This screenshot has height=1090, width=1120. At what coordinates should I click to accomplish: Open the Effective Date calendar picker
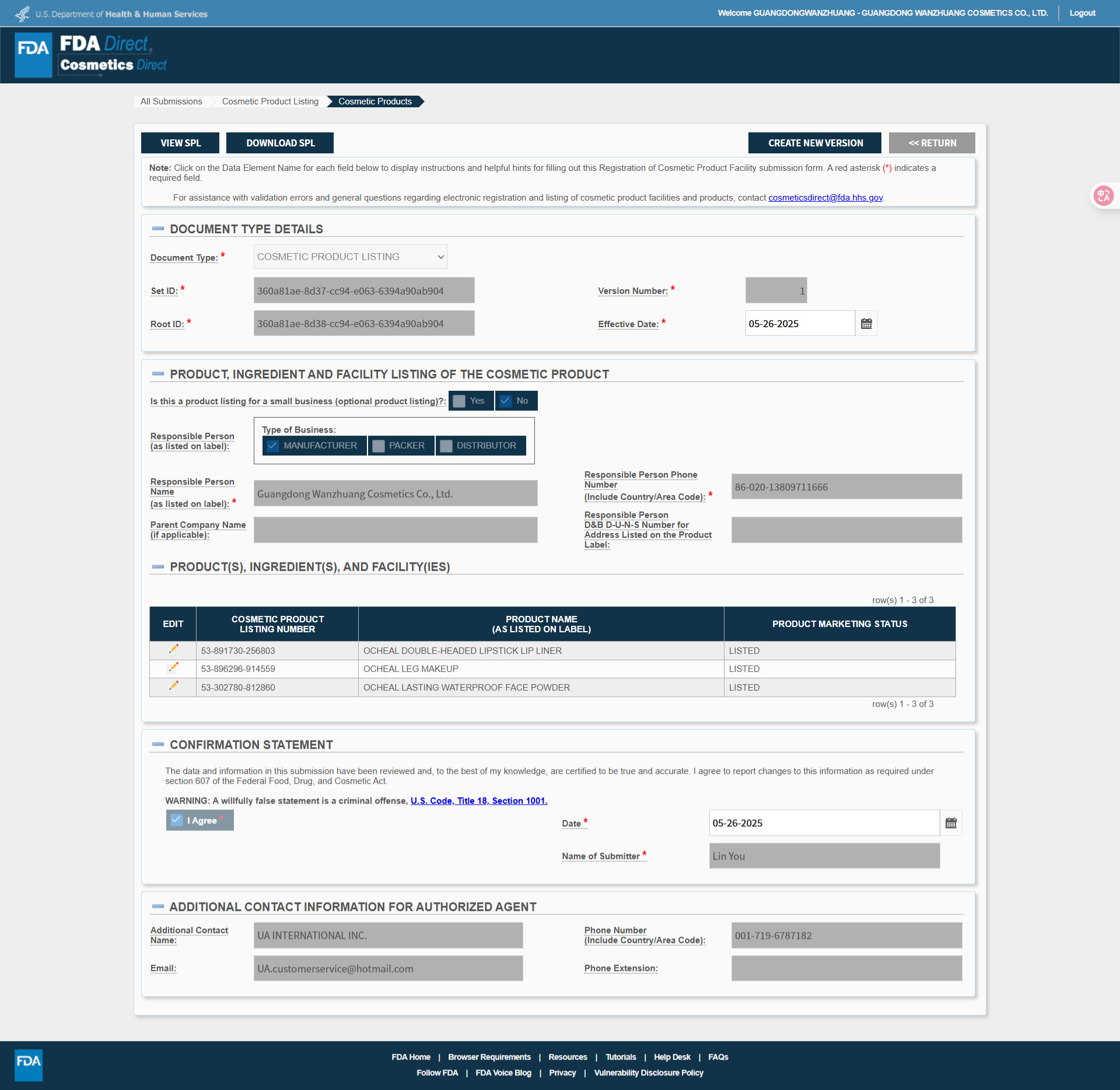coord(866,324)
